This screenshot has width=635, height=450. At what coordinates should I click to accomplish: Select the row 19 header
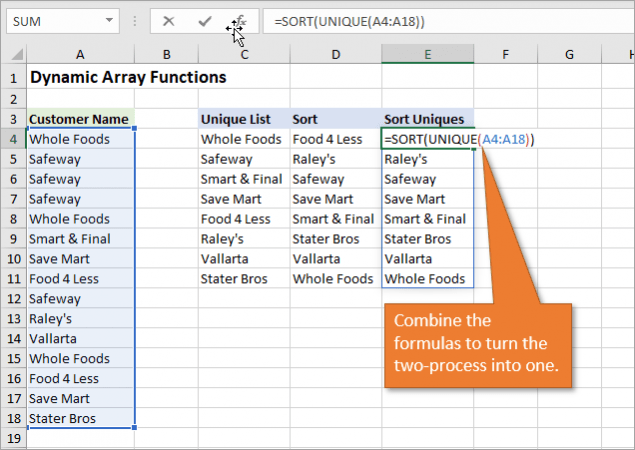click(x=13, y=438)
